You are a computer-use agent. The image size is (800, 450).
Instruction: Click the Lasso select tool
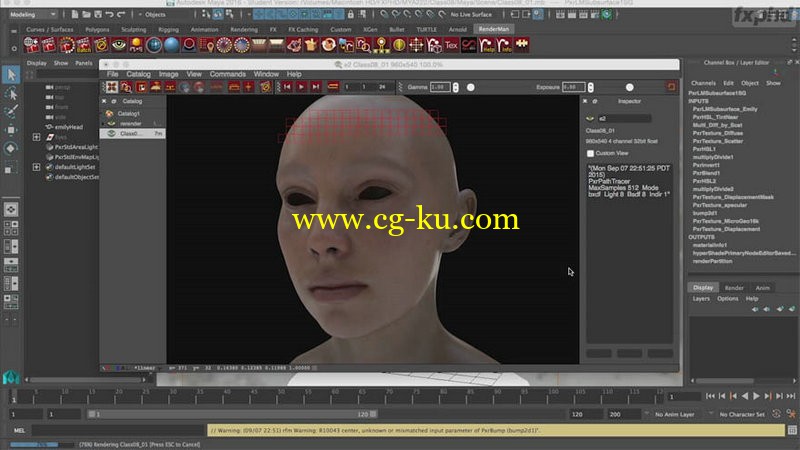point(11,94)
